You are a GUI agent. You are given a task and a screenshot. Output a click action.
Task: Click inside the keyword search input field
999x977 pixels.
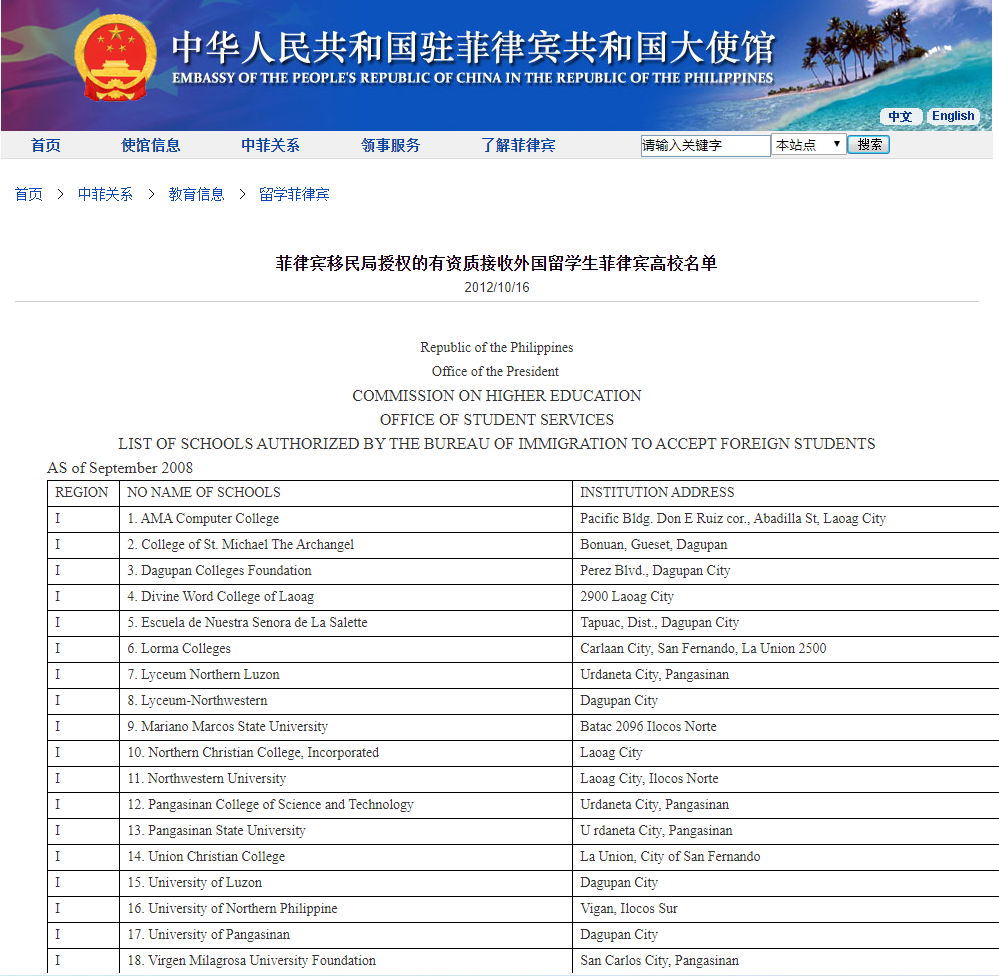coord(704,144)
